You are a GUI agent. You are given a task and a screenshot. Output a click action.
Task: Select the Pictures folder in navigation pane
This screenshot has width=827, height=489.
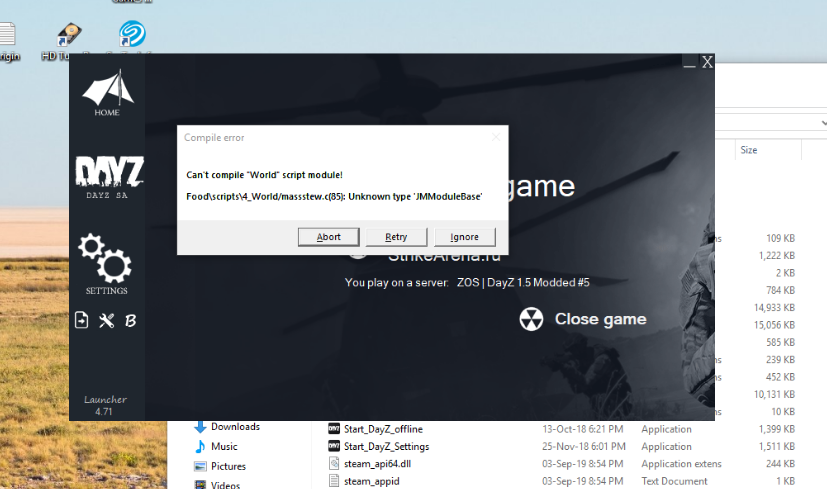pyautogui.click(x=228, y=466)
